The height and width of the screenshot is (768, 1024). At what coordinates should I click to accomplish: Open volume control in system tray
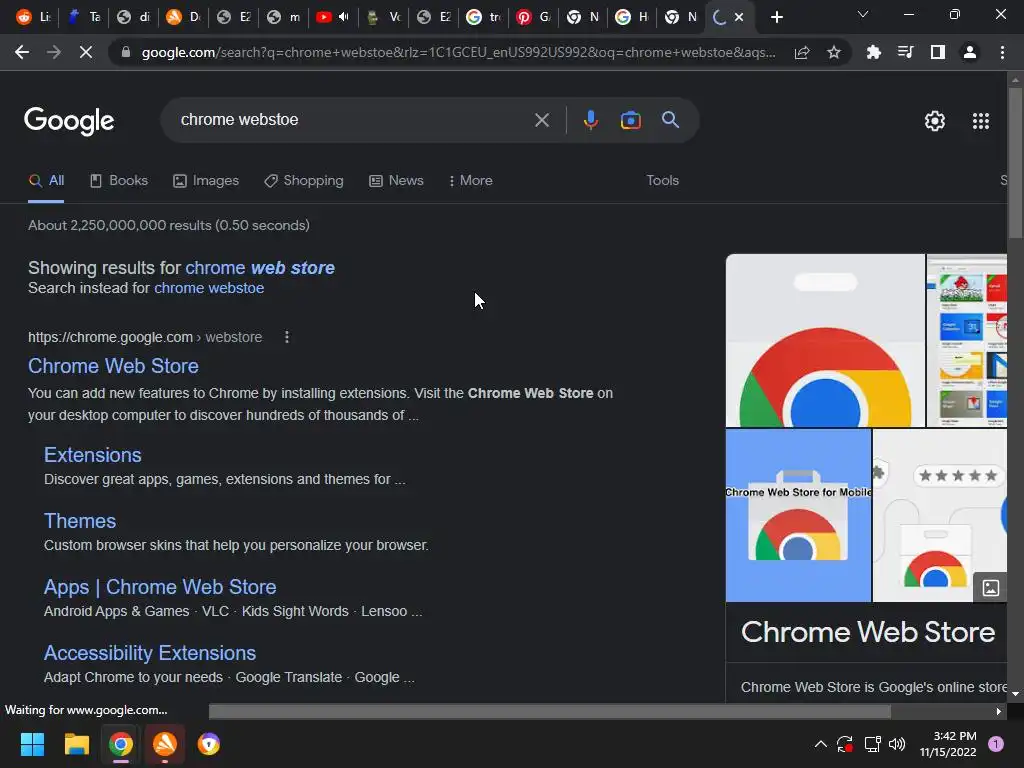(897, 744)
